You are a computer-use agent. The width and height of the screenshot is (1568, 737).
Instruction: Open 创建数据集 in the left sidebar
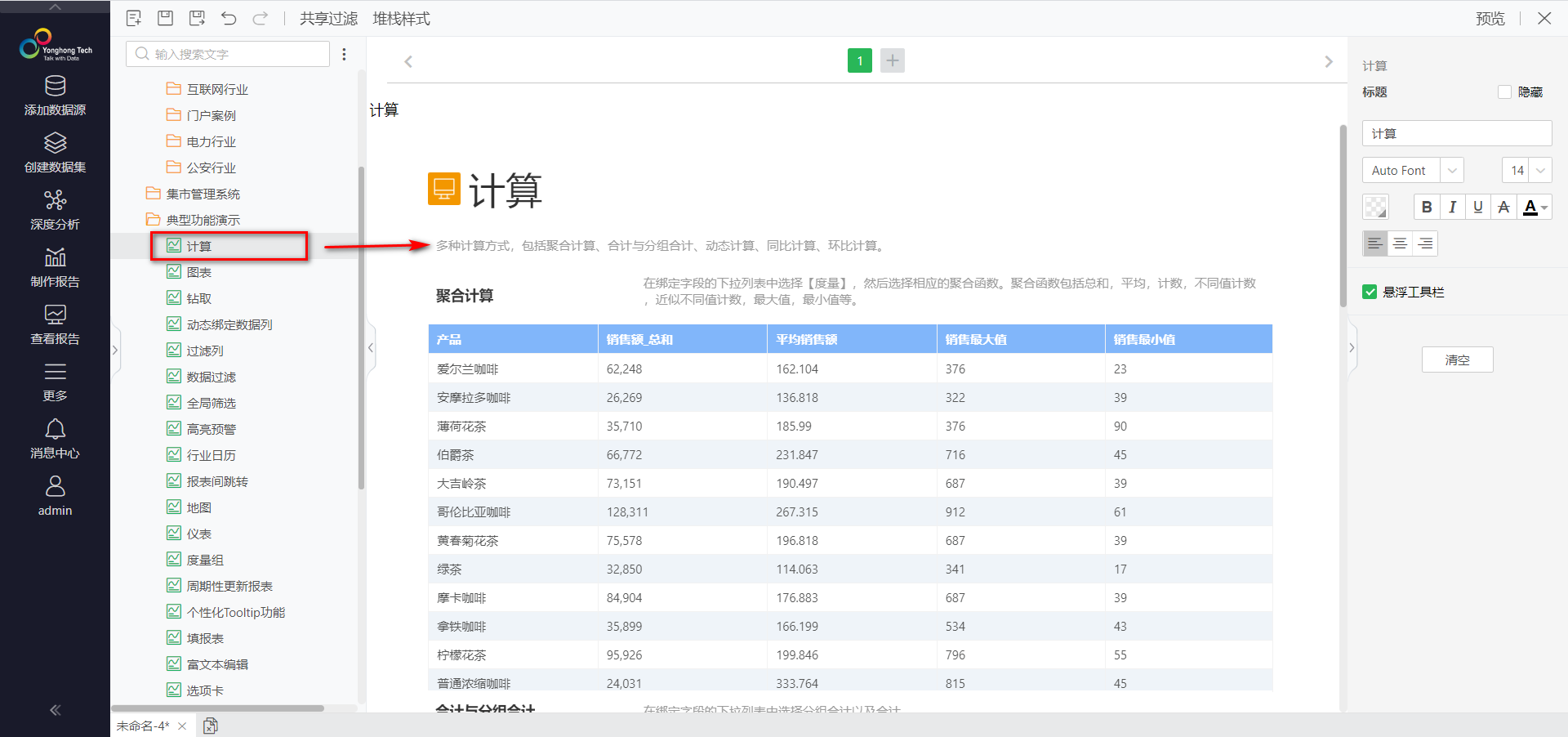click(55, 152)
